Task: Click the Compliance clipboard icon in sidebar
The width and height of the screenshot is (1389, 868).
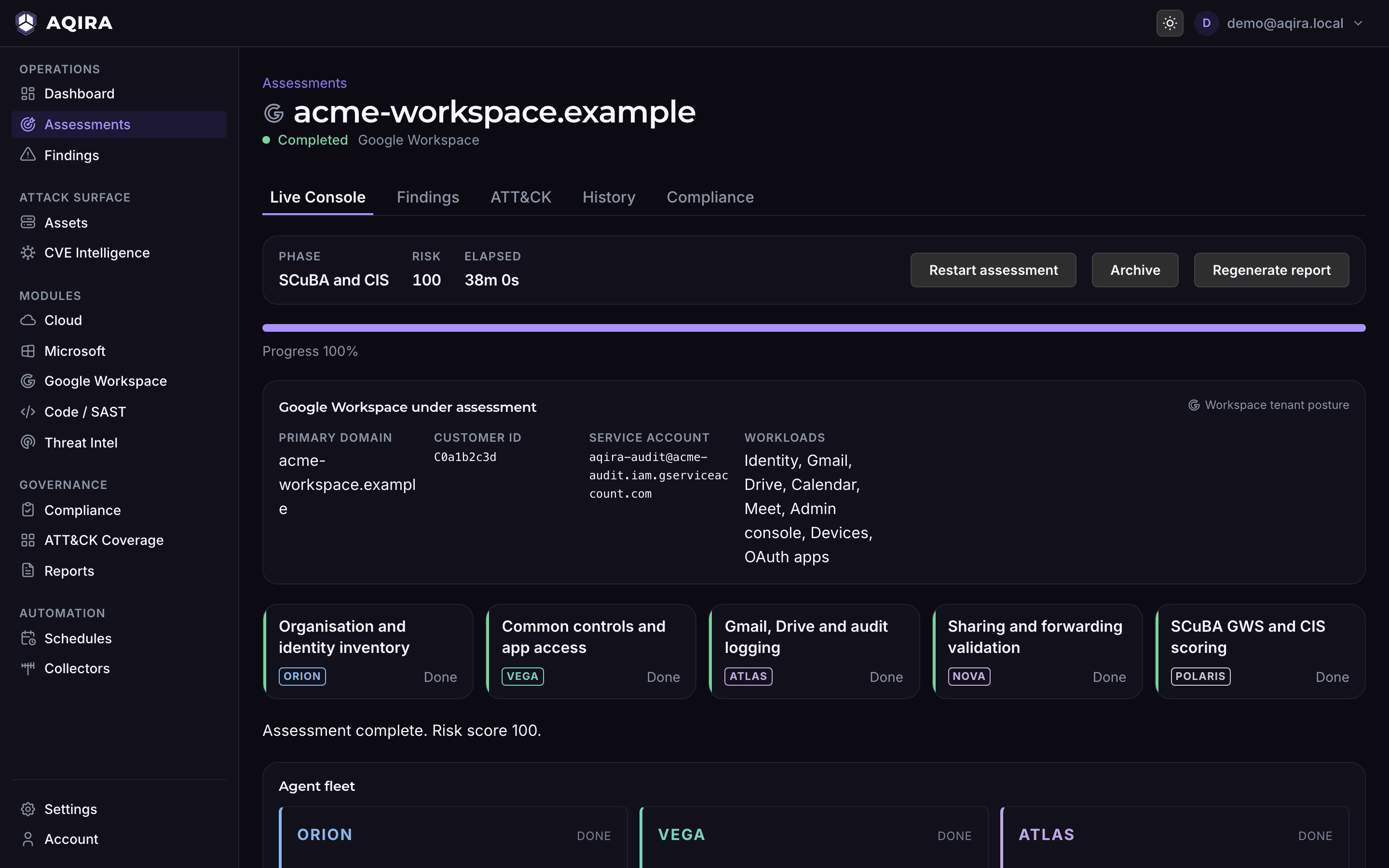Action: [27, 510]
